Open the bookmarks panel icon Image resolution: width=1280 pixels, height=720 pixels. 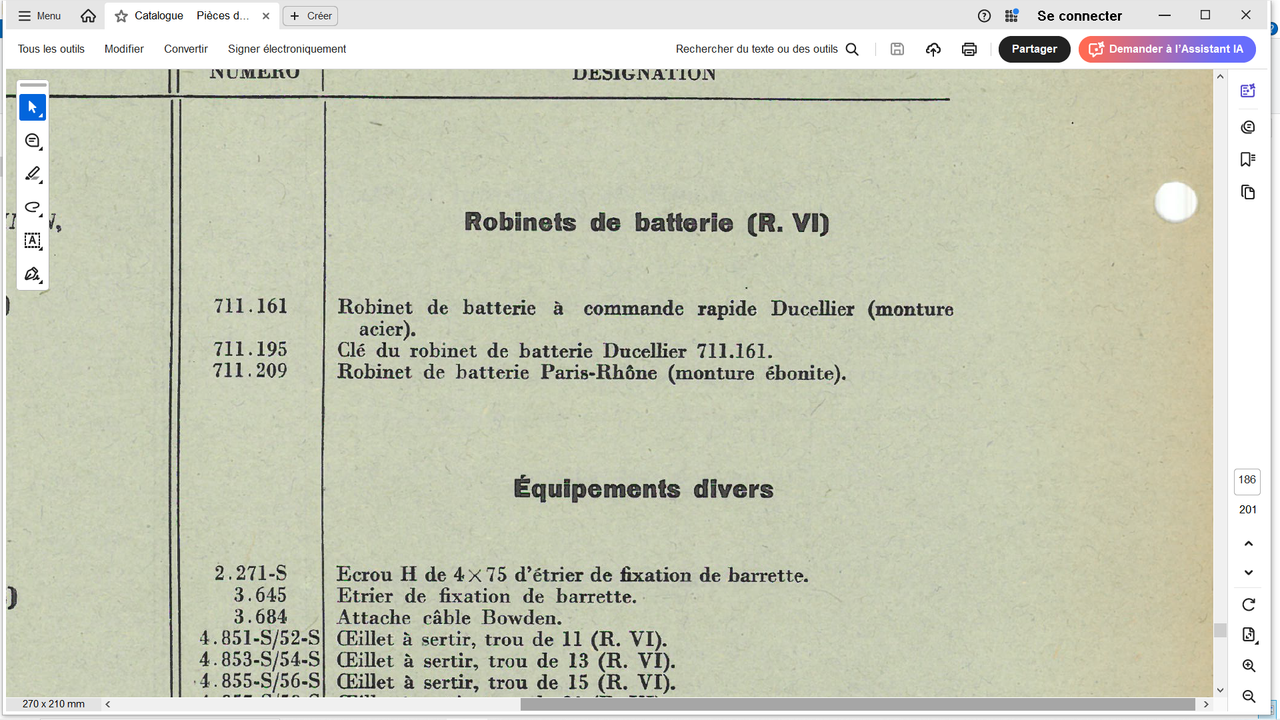[x=1248, y=159]
